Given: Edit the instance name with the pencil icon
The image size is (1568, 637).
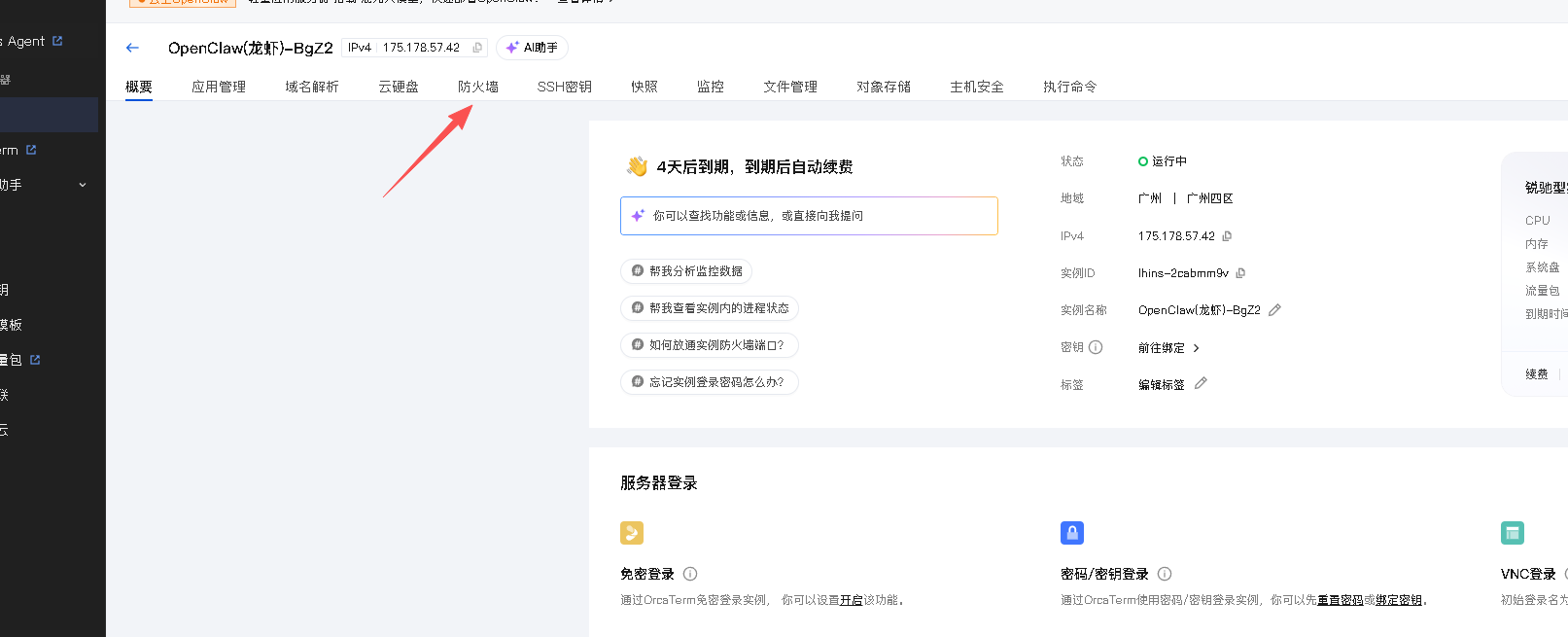Looking at the screenshot, I should [x=1274, y=310].
